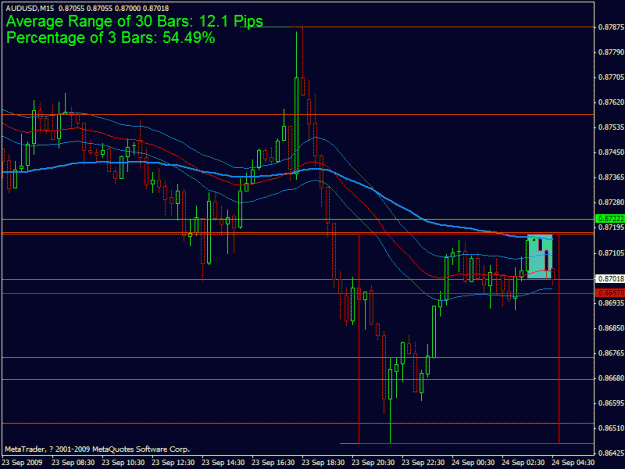Click the "23 Sep 12:30" time axis label
The width and height of the screenshot is (625, 469).
coord(173,463)
